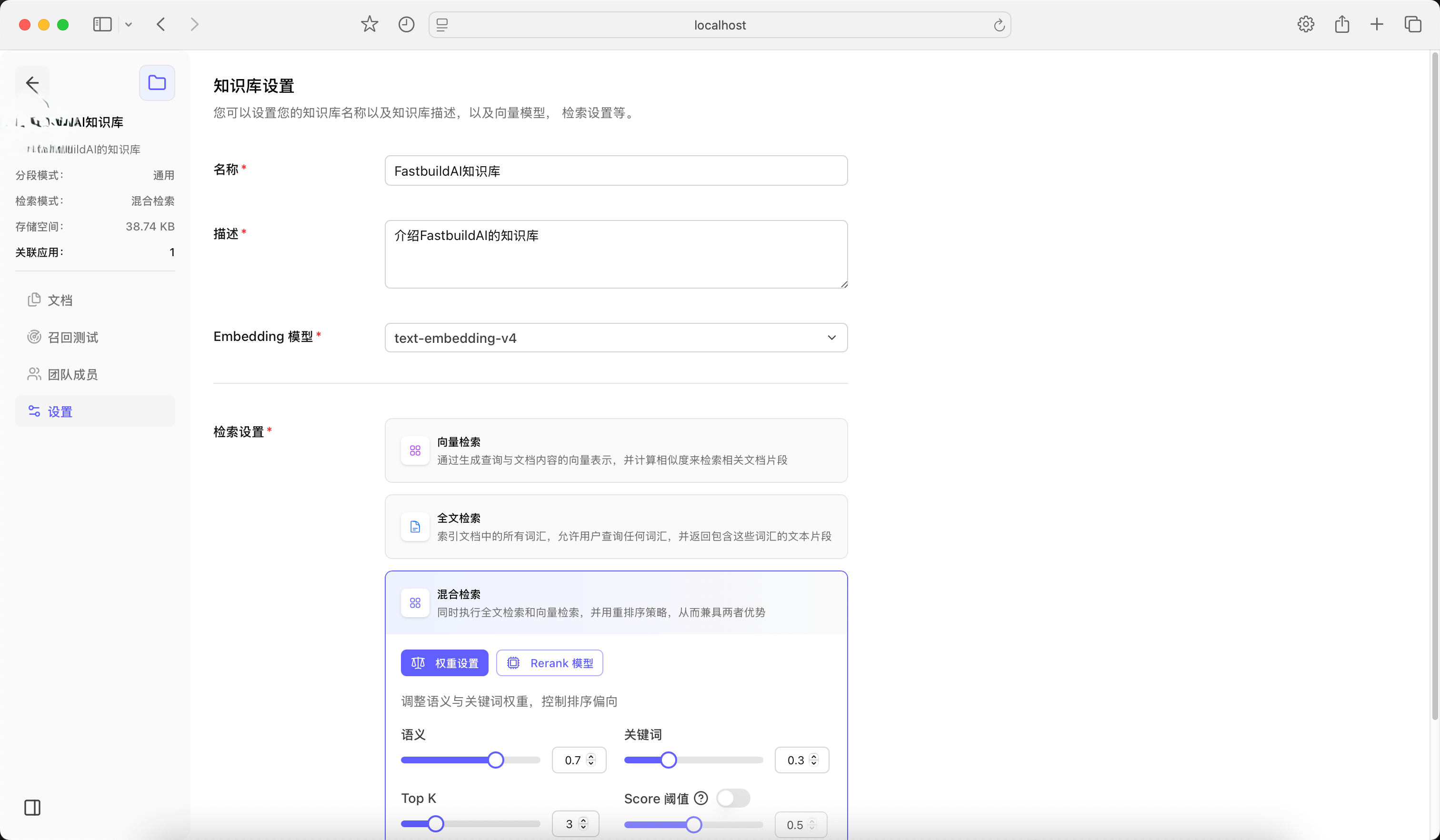Click the Score 阈值 help question mark icon
The image size is (1440, 840).
click(x=700, y=798)
